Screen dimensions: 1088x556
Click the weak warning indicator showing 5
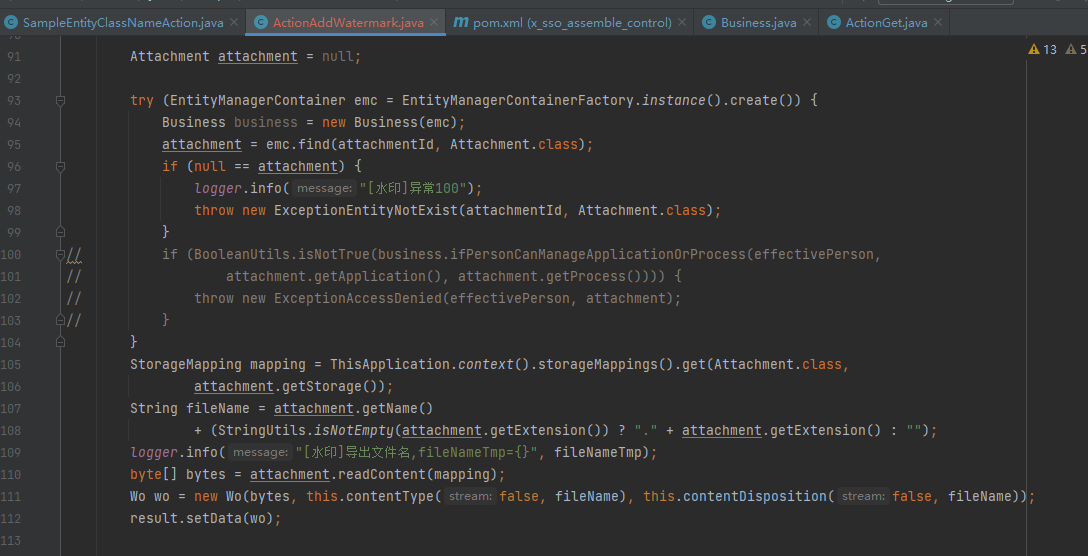tap(1076, 49)
